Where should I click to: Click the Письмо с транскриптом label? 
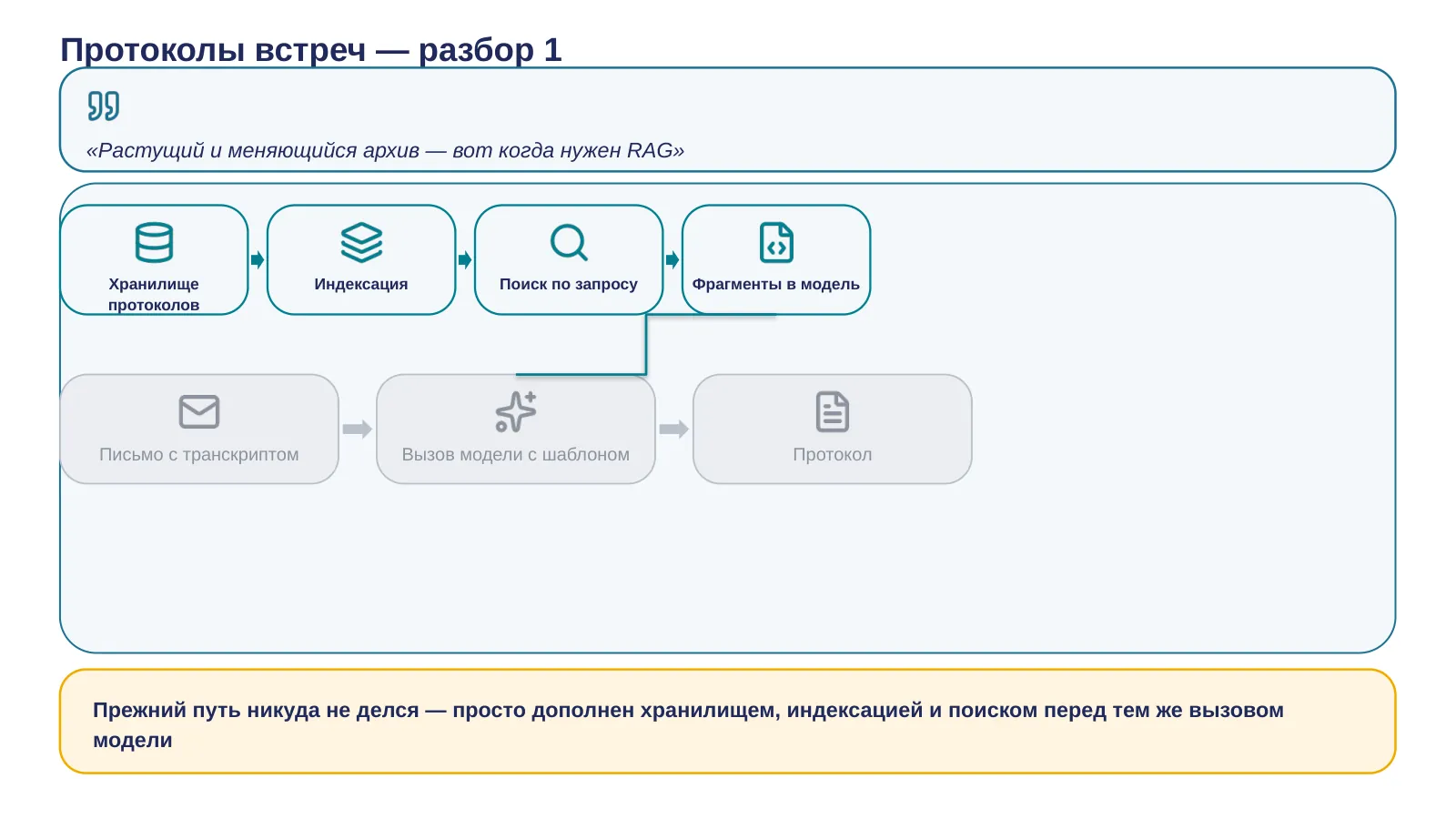[199, 454]
